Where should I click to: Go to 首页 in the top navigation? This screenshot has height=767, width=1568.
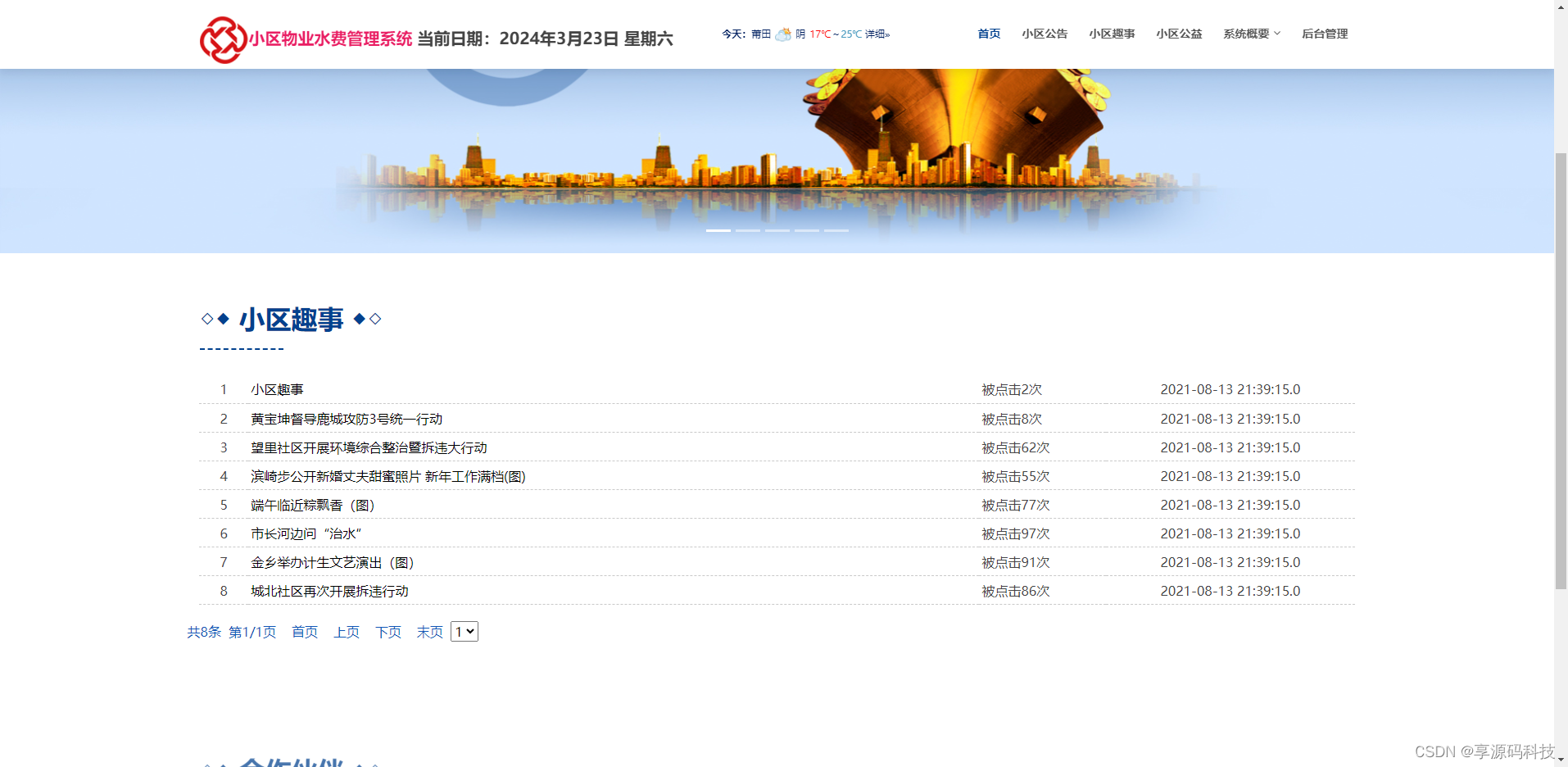click(989, 34)
